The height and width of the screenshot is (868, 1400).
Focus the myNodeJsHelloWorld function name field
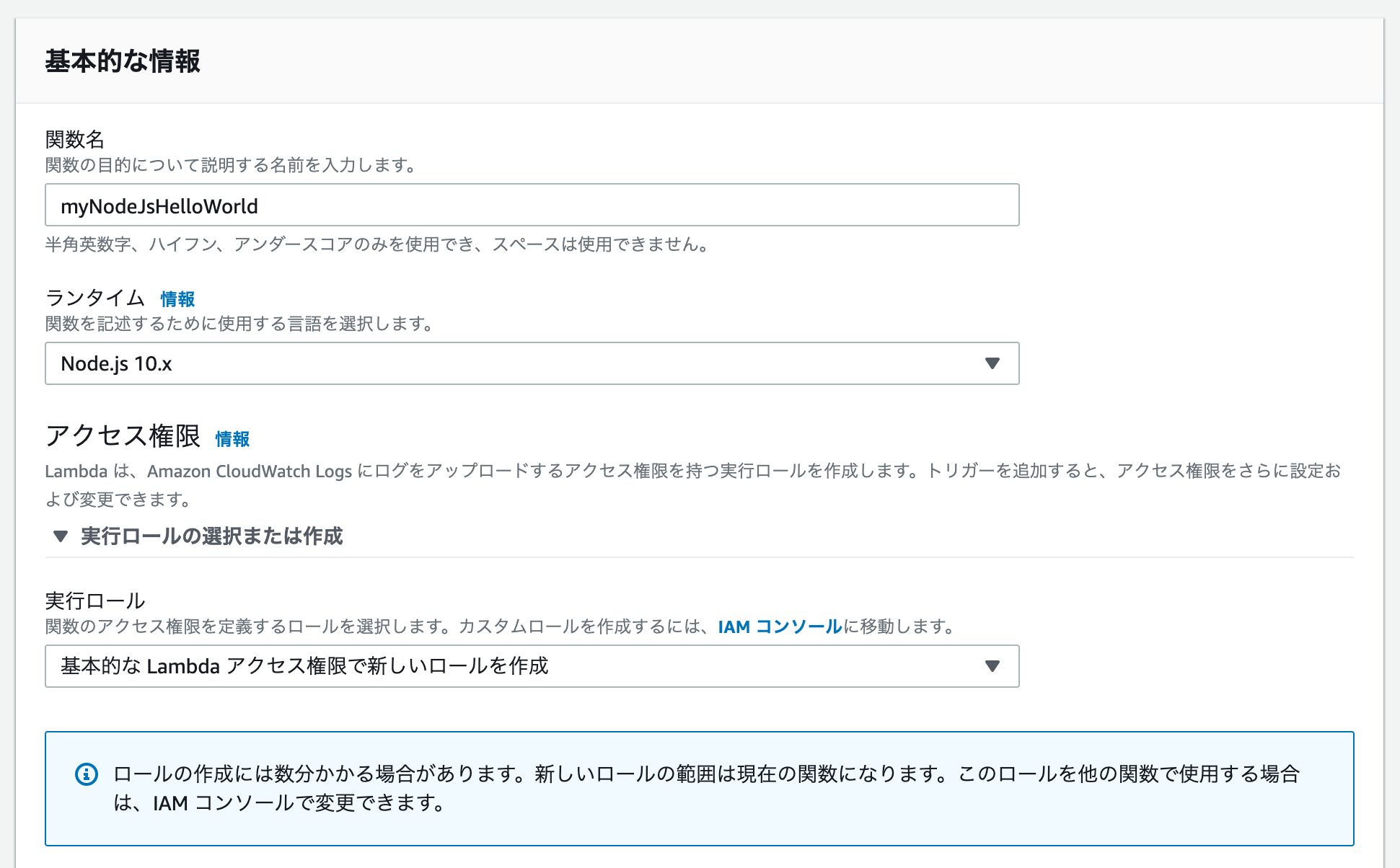(x=531, y=205)
